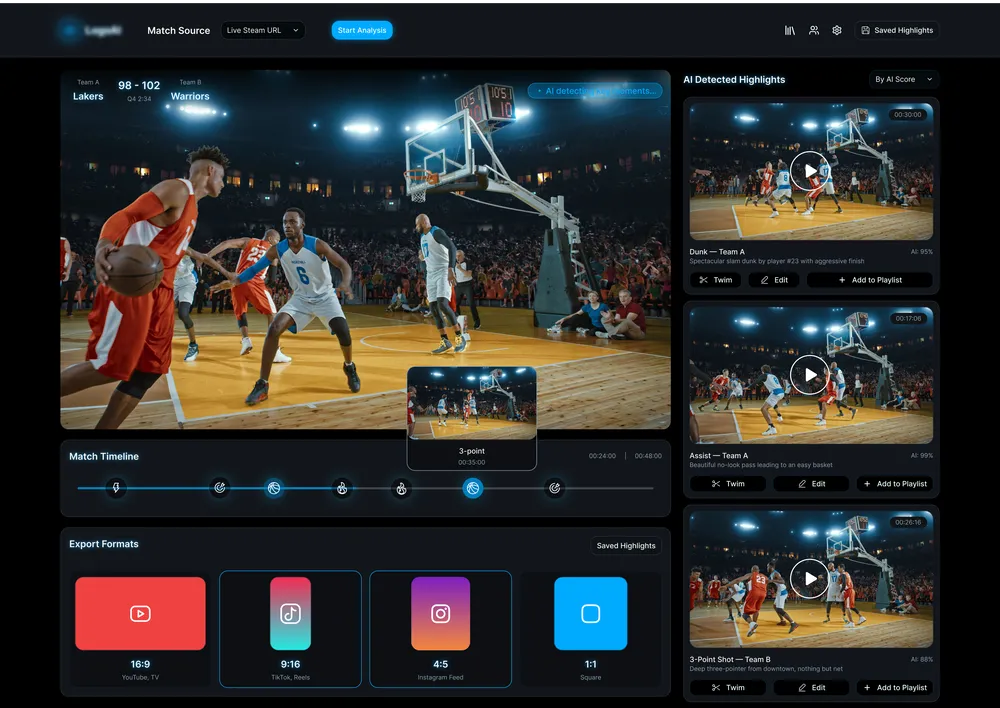1000x708 pixels.
Task: Open the library icon in the header
Action: (x=790, y=30)
